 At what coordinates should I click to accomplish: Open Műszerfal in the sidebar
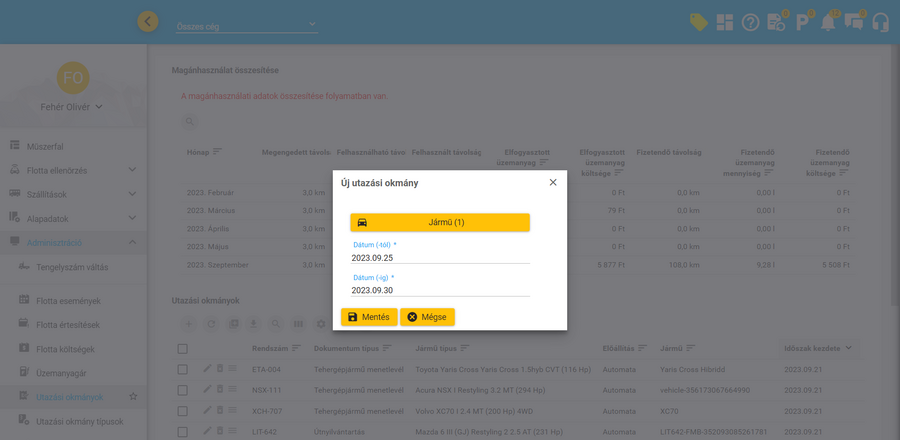point(44,146)
